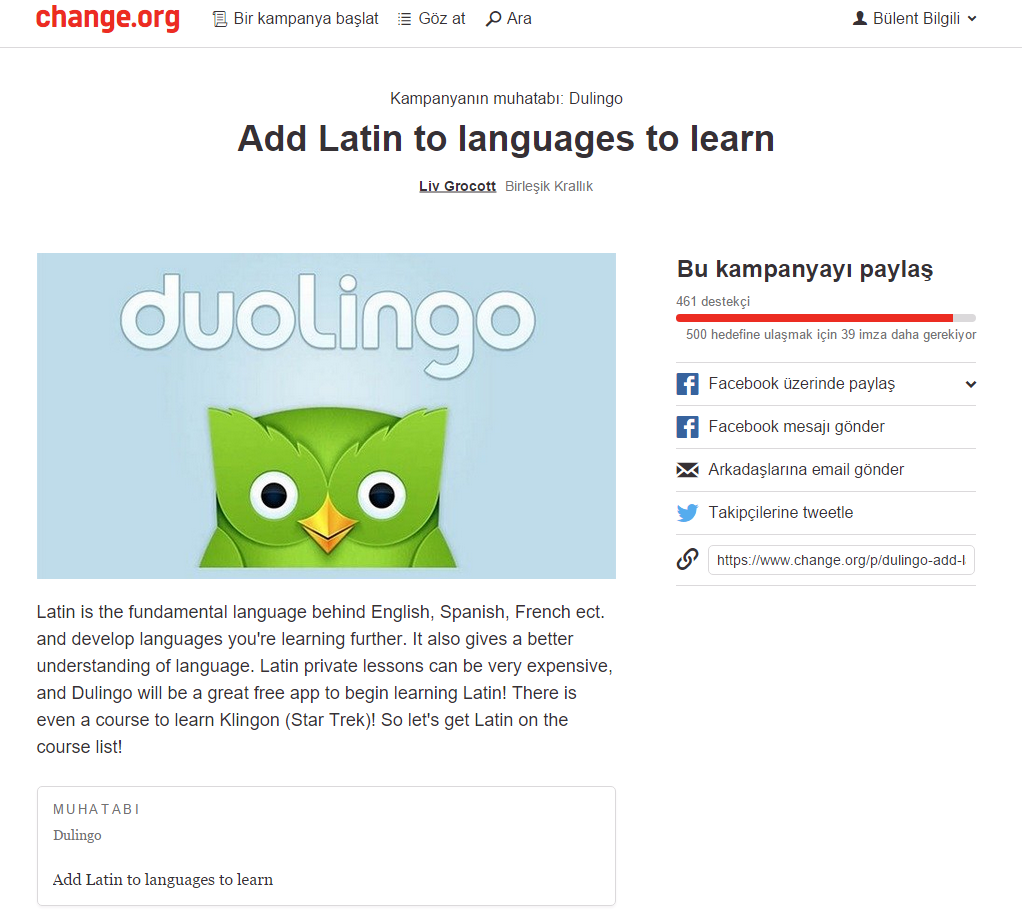Click the Facebook icon for üzerinde paylaş

(x=688, y=384)
